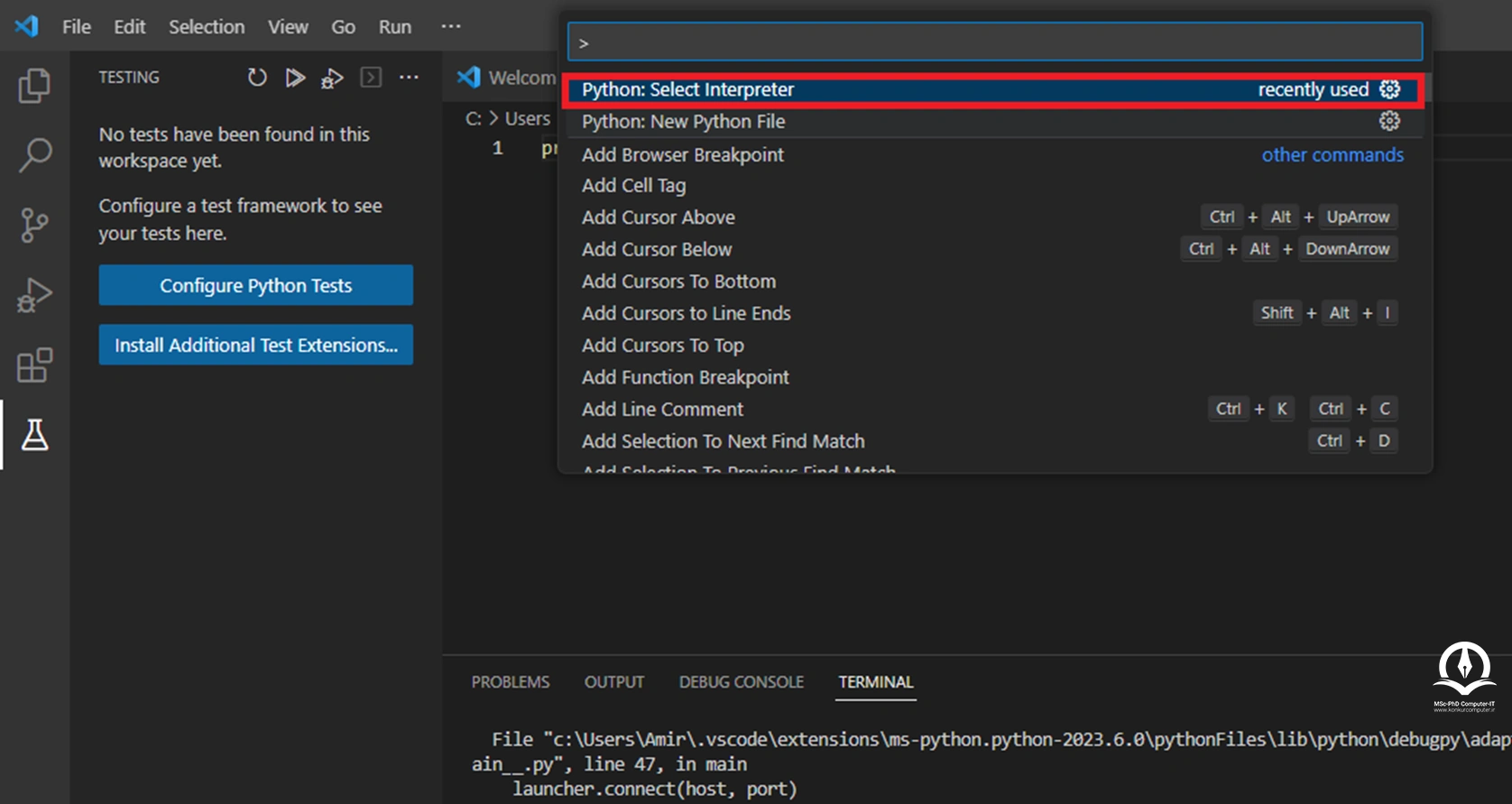1512x804 pixels.
Task: Open the Explorer view in activity bar
Action: [x=34, y=86]
